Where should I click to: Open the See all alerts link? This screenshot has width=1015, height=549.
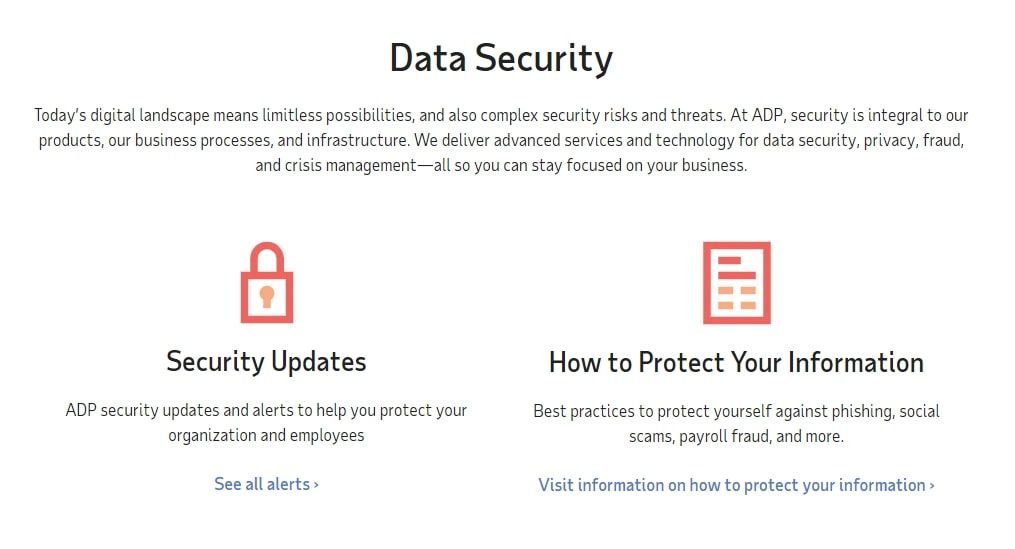click(x=262, y=484)
